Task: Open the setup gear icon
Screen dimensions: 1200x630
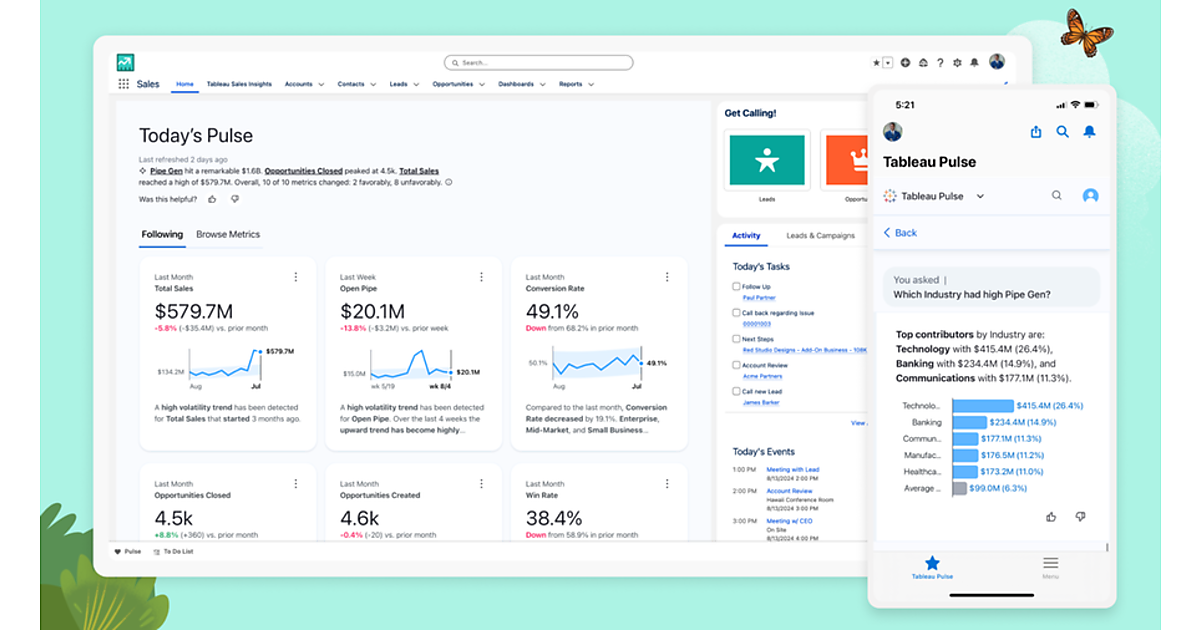Action: point(957,62)
